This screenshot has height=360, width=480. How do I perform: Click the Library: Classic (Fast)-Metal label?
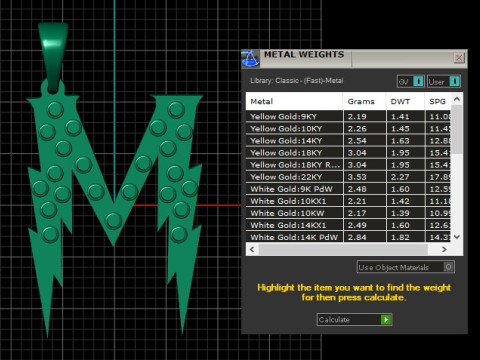tap(296, 81)
